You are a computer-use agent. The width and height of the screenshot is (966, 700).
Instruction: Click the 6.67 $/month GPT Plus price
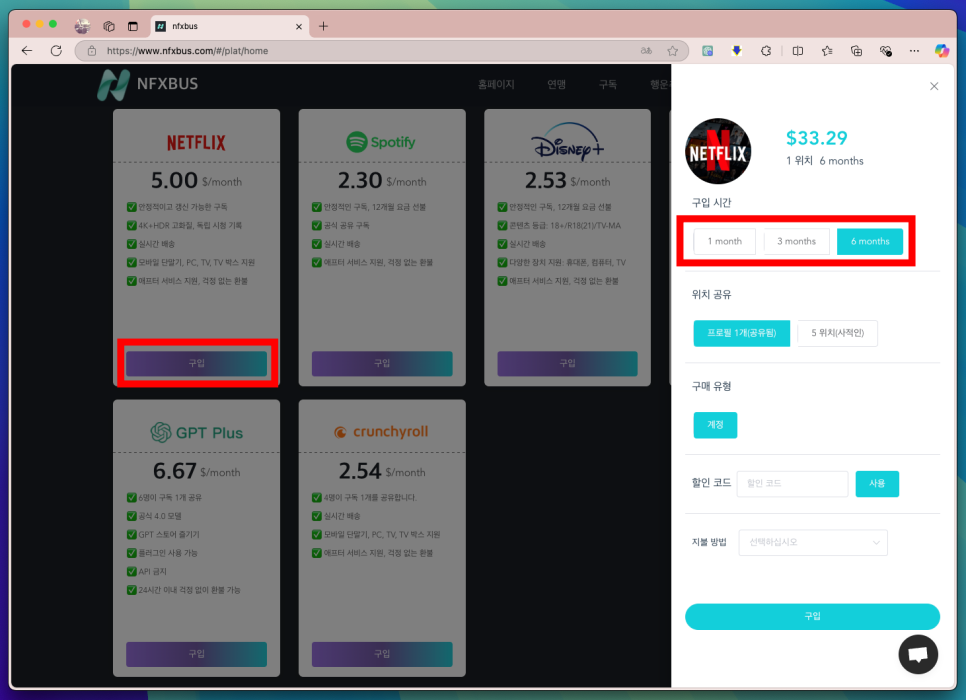(197, 471)
